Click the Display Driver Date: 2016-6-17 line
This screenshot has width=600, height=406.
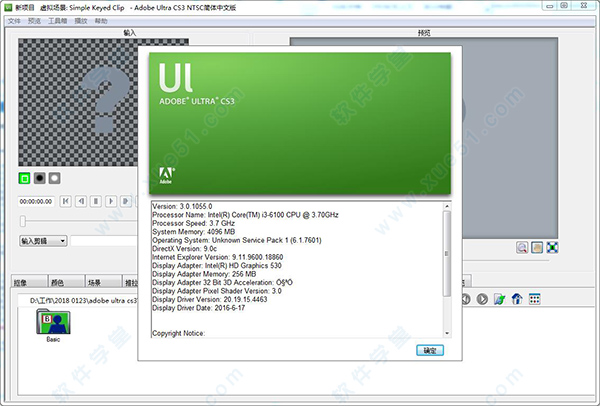pos(199,308)
